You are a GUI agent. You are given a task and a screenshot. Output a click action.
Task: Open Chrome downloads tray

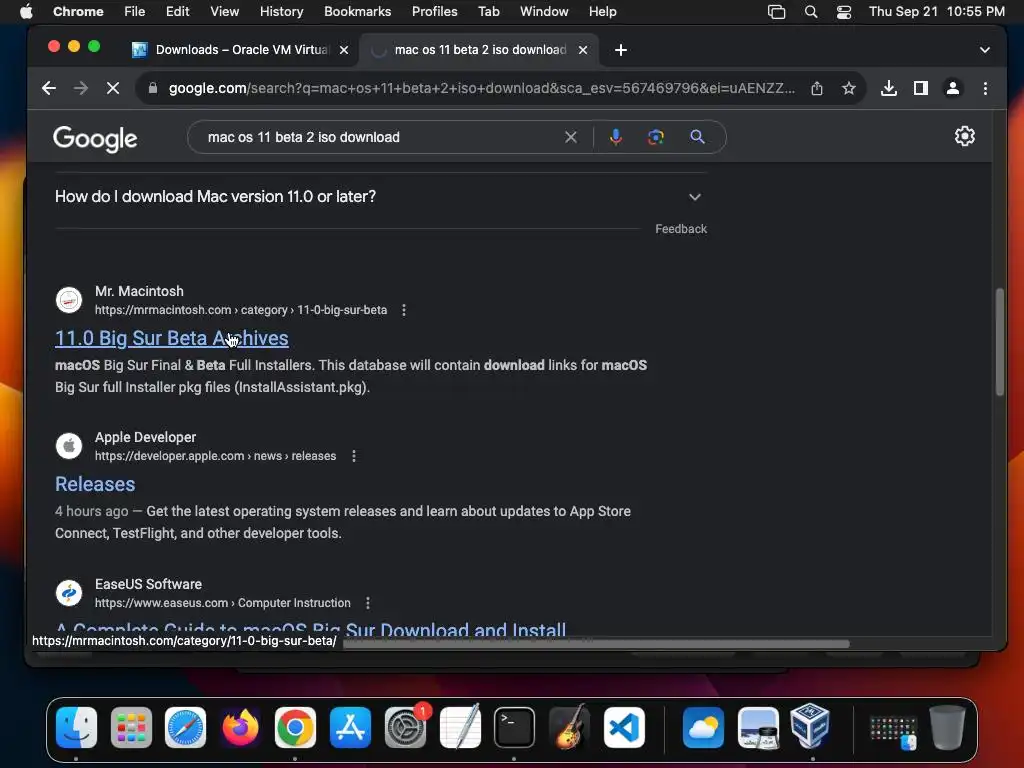pos(888,88)
